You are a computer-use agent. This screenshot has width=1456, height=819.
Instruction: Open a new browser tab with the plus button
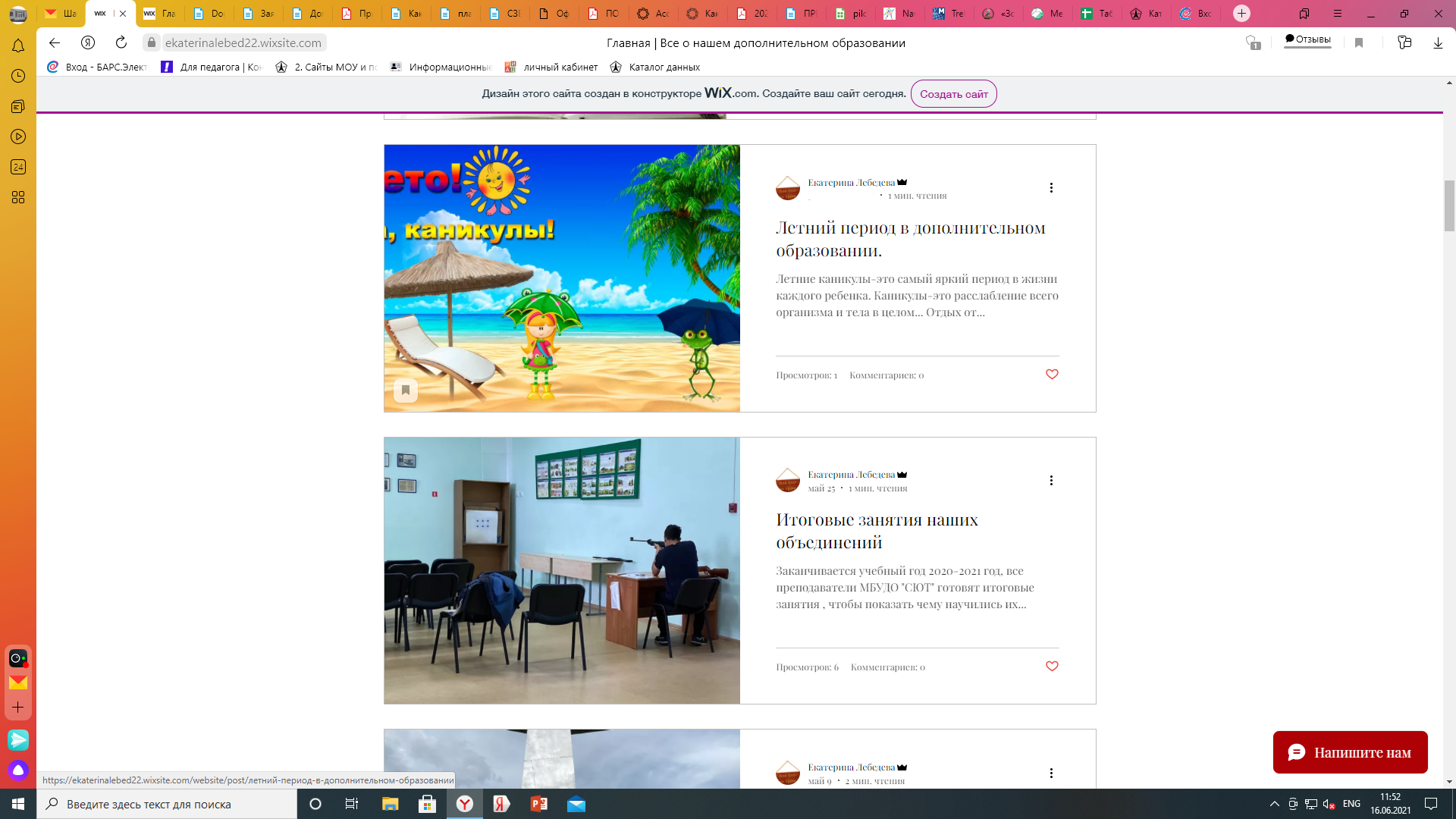pos(1241,13)
